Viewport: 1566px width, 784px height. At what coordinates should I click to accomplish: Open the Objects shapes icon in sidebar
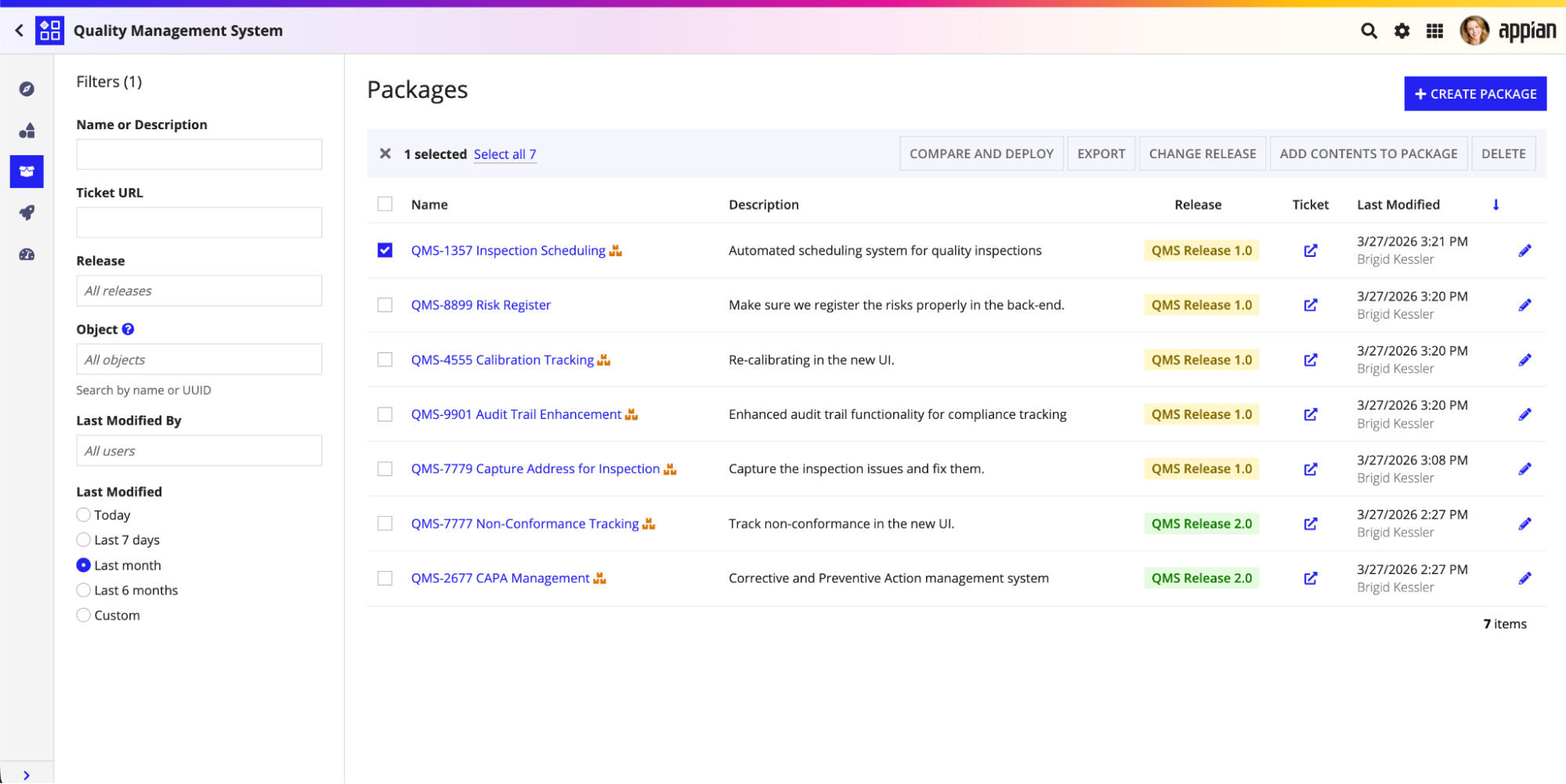pyautogui.click(x=27, y=130)
